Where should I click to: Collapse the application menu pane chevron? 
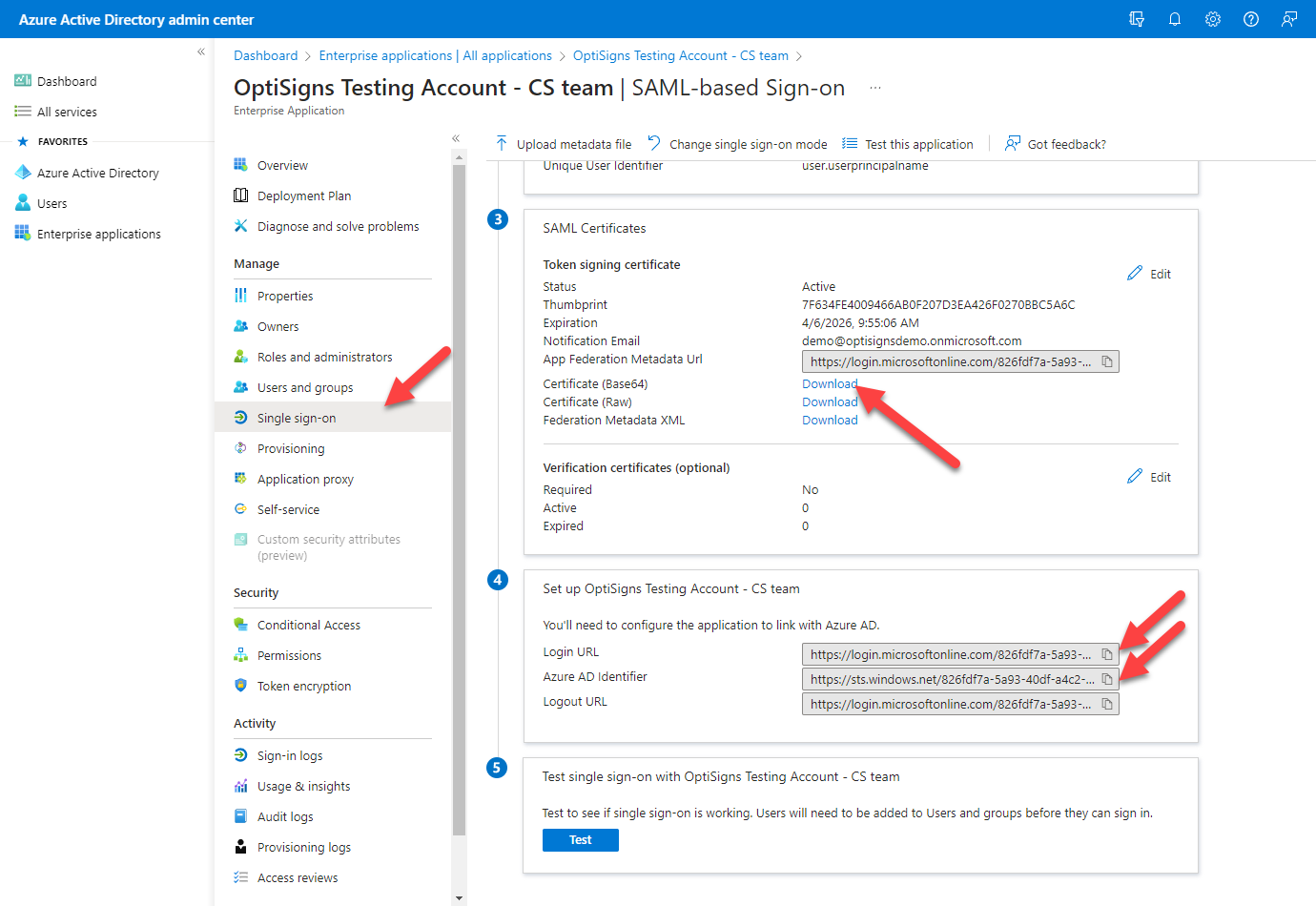pyautogui.click(x=456, y=138)
